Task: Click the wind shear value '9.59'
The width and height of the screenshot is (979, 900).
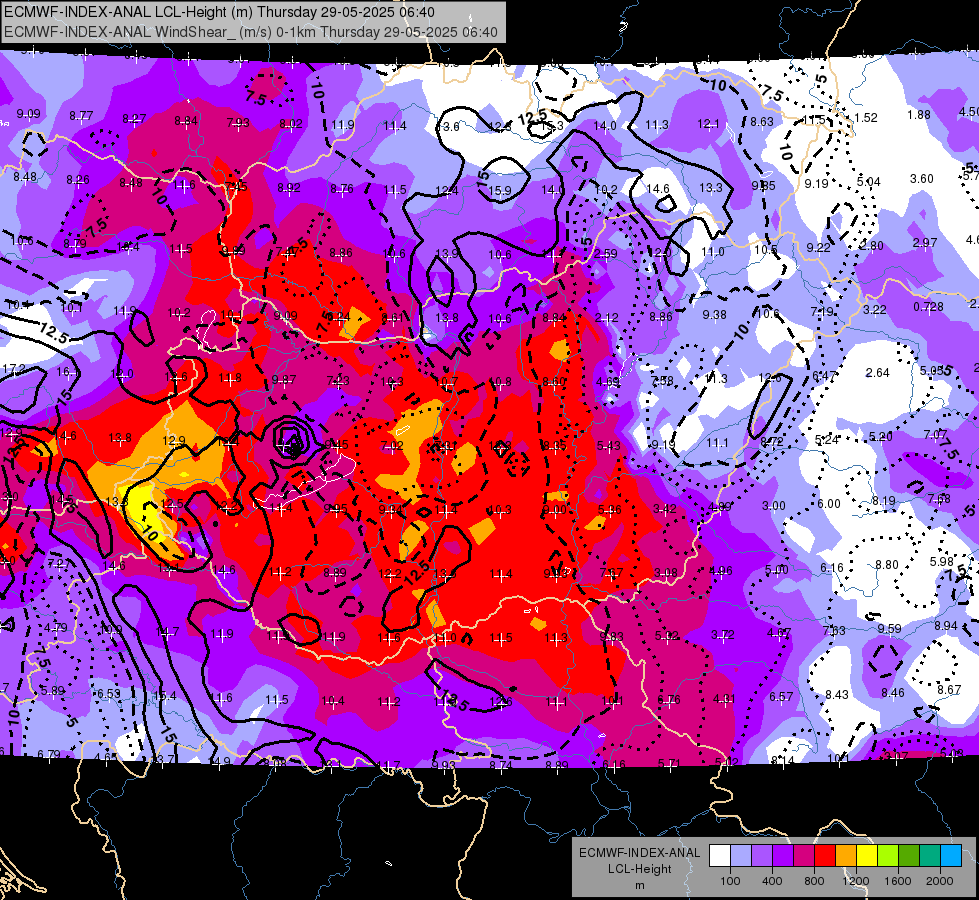Action: click(889, 628)
